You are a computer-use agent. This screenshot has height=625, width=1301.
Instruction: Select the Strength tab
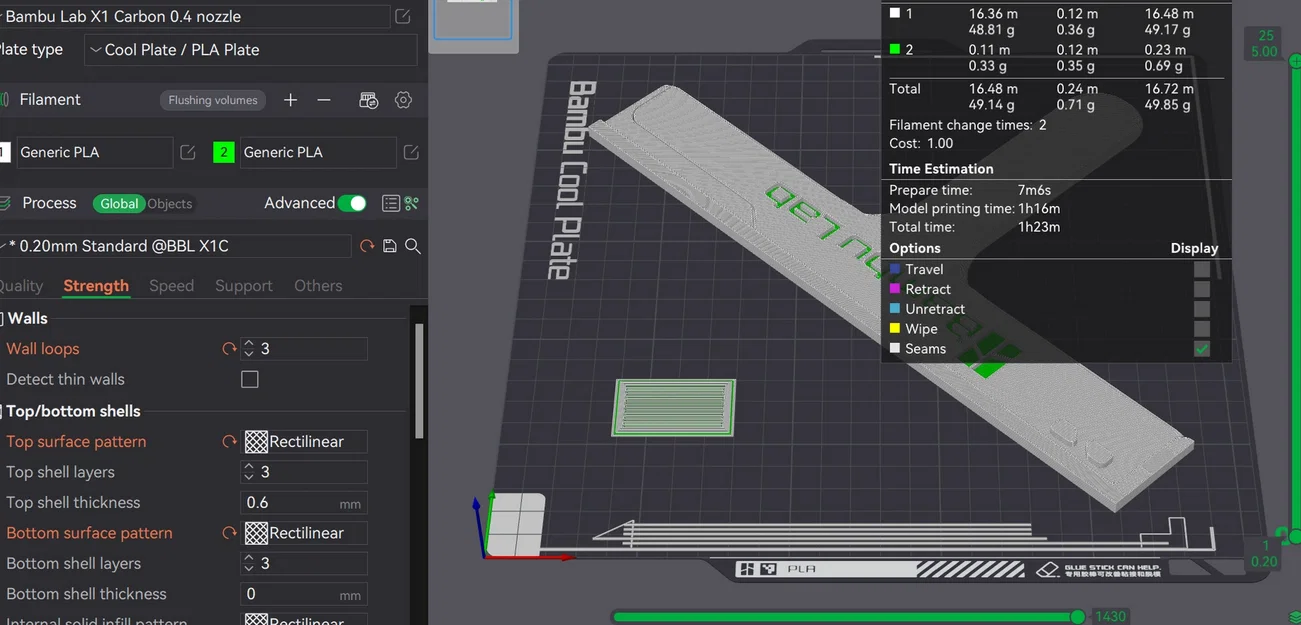(x=96, y=286)
